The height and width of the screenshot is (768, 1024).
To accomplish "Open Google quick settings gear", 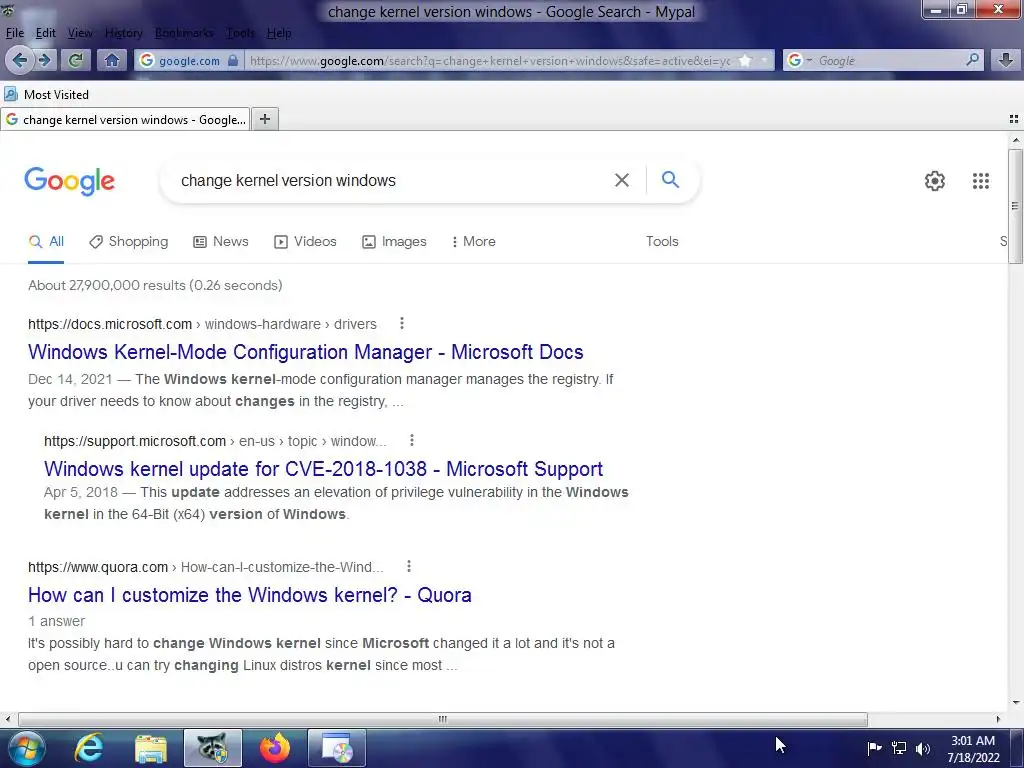I will coord(935,181).
